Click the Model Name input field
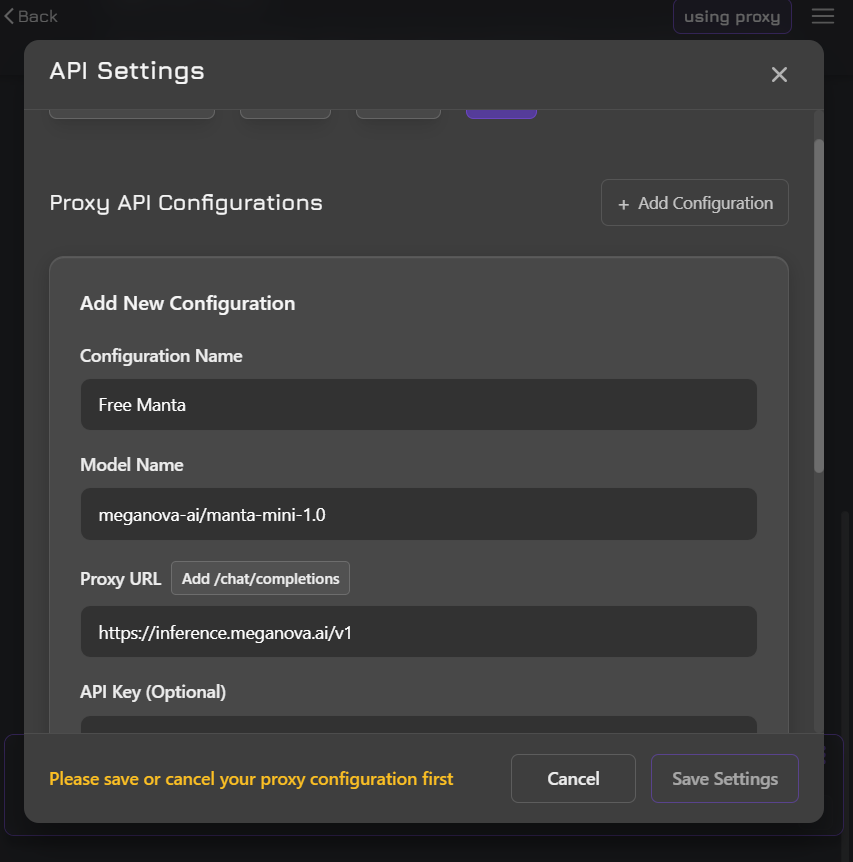Viewport: 853px width, 862px height. [418, 514]
